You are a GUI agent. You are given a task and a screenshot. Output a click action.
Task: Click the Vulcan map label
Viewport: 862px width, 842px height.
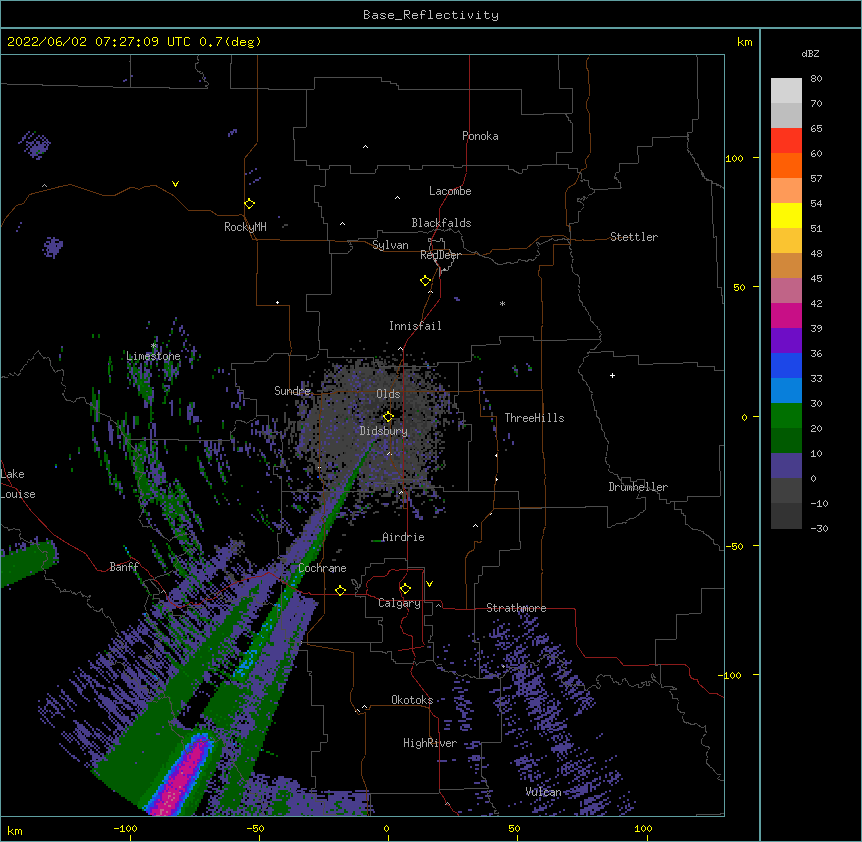[x=543, y=792]
